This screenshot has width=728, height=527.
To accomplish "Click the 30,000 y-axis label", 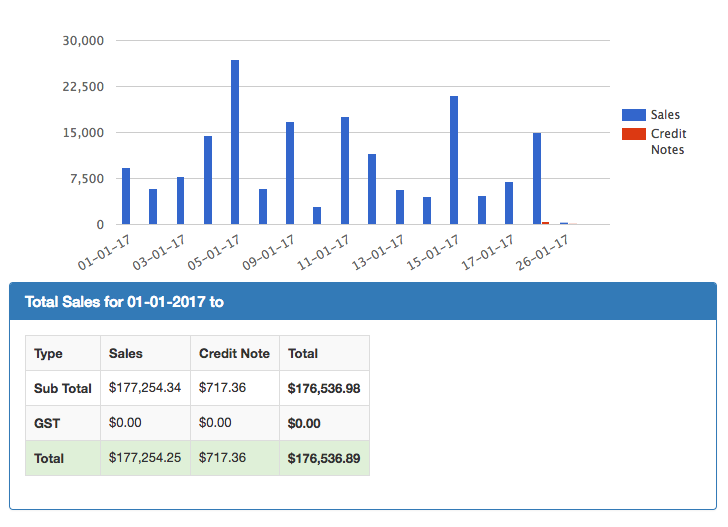I will tap(83, 41).
